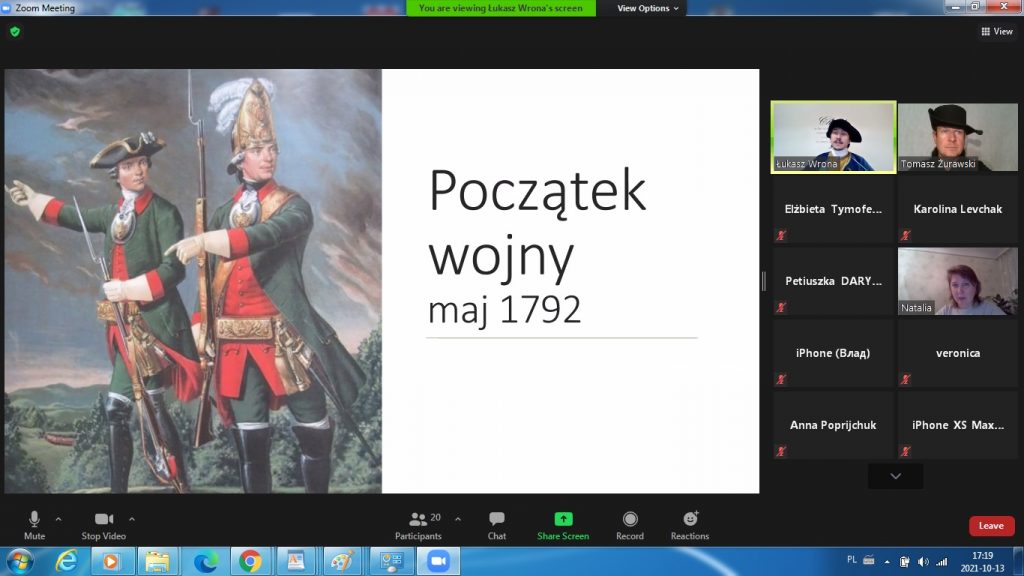Expand video options arrow beside Stop Video
Screen dimensions: 1024x576
(132, 519)
